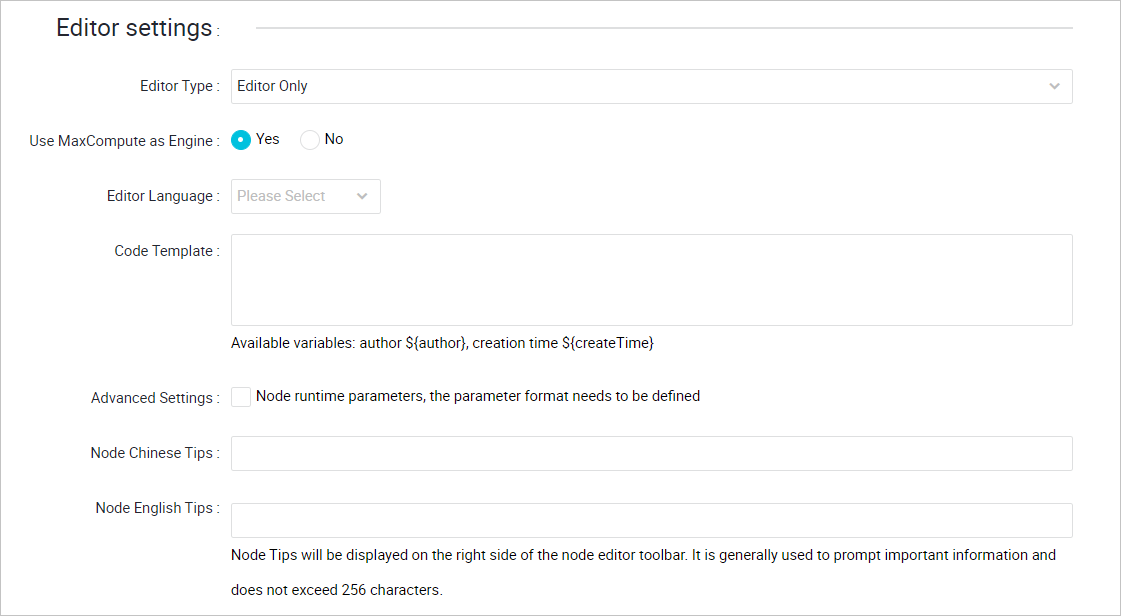Expand the Editor Language selector
Image resolution: width=1121 pixels, height=616 pixels.
tap(305, 196)
